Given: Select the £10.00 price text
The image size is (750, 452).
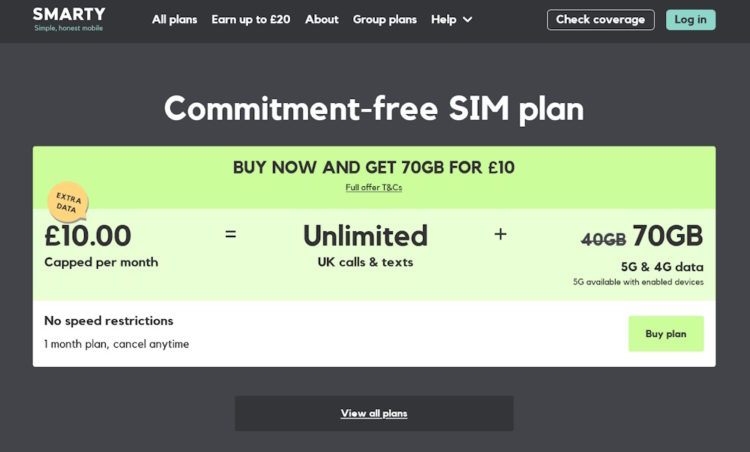Looking at the screenshot, I should pos(88,236).
